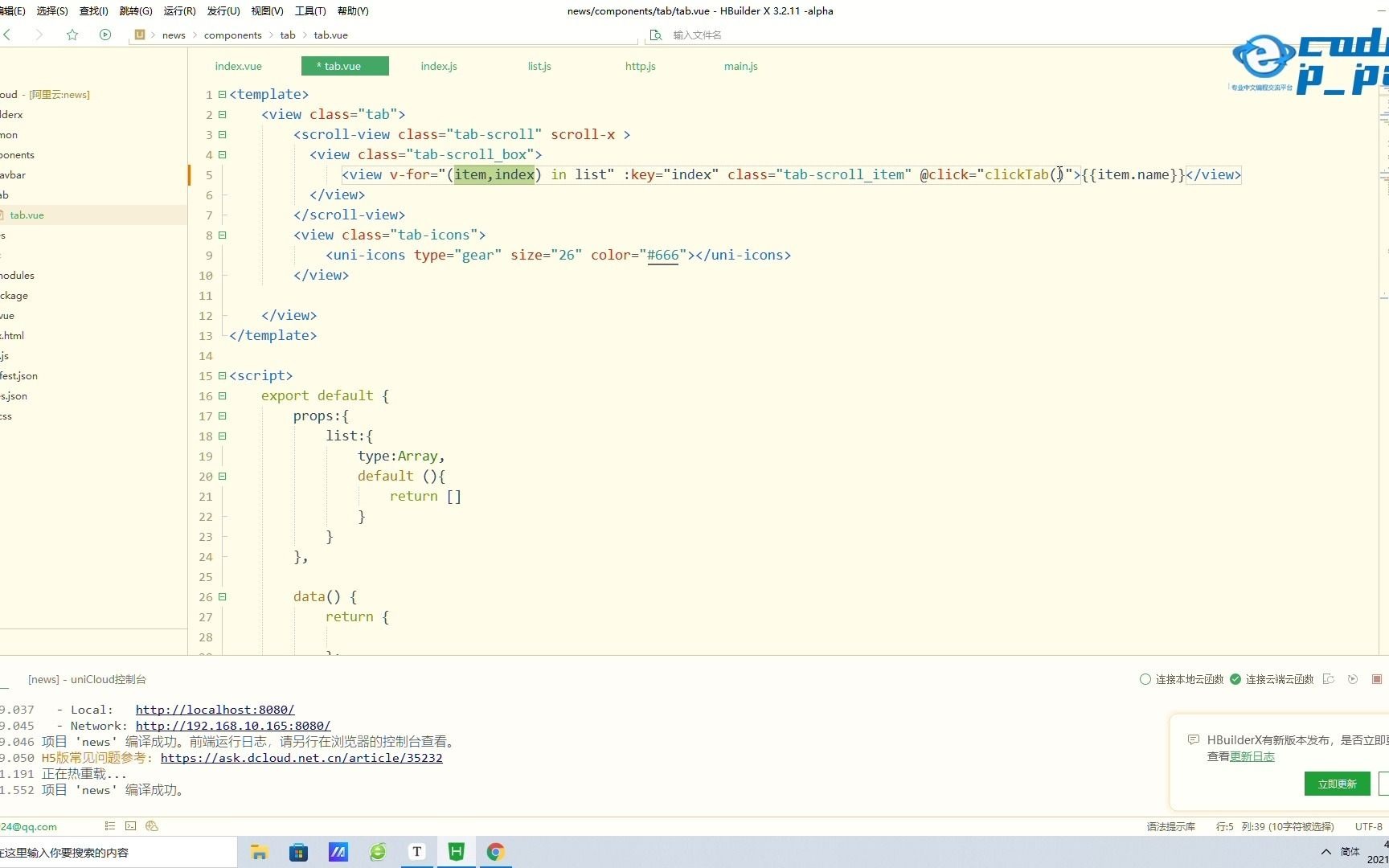The width and height of the screenshot is (1389, 868).
Task: Click the restart icon in console header
Action: coord(1353,679)
